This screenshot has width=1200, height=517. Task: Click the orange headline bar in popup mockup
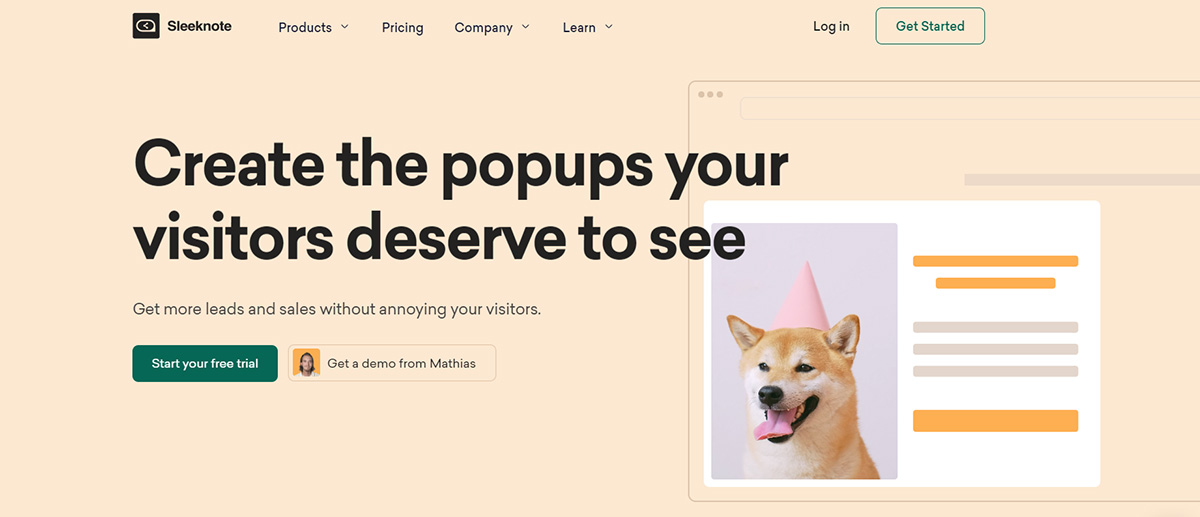(x=995, y=261)
